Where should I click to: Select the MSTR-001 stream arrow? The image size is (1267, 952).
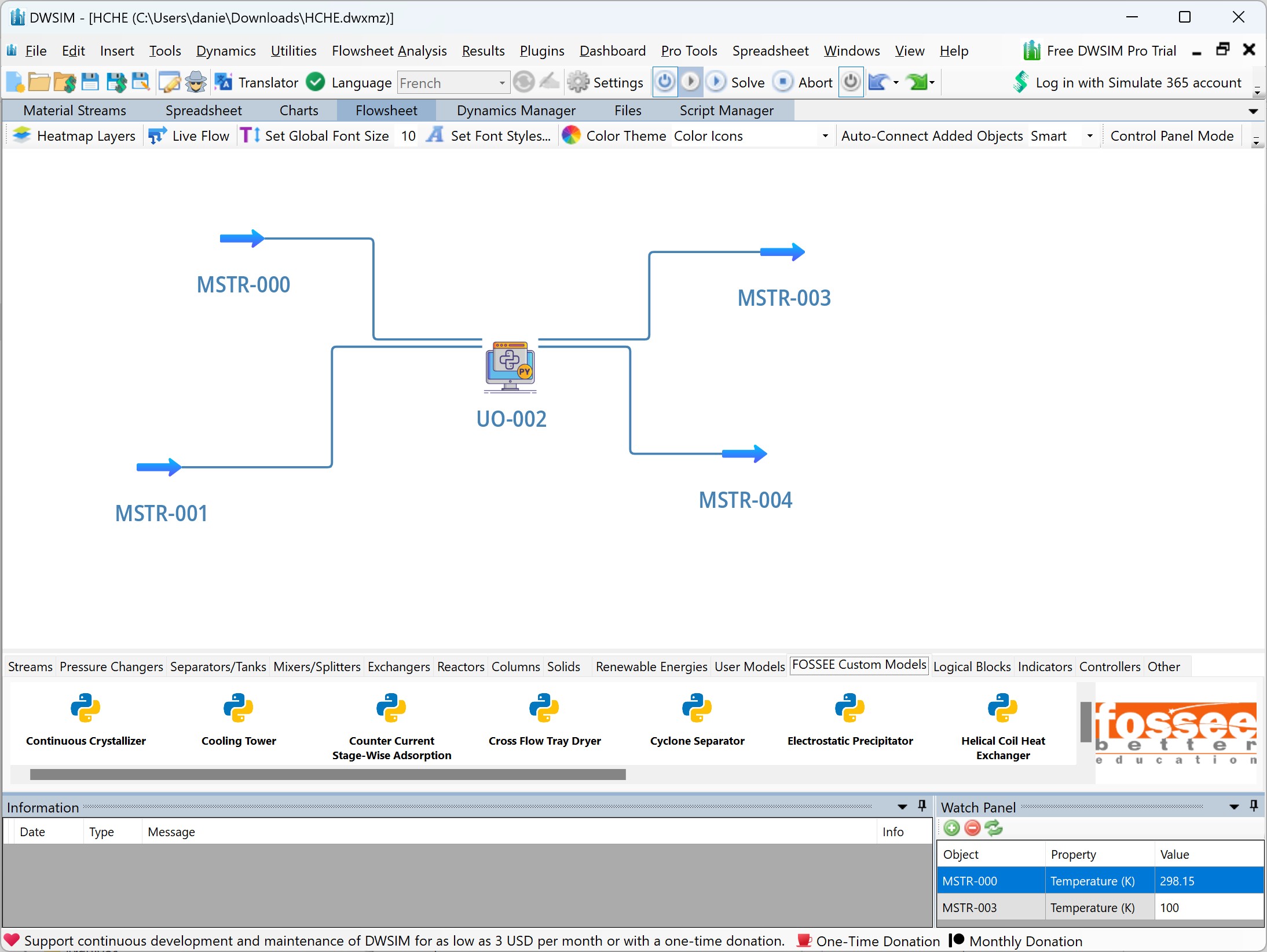point(159,467)
